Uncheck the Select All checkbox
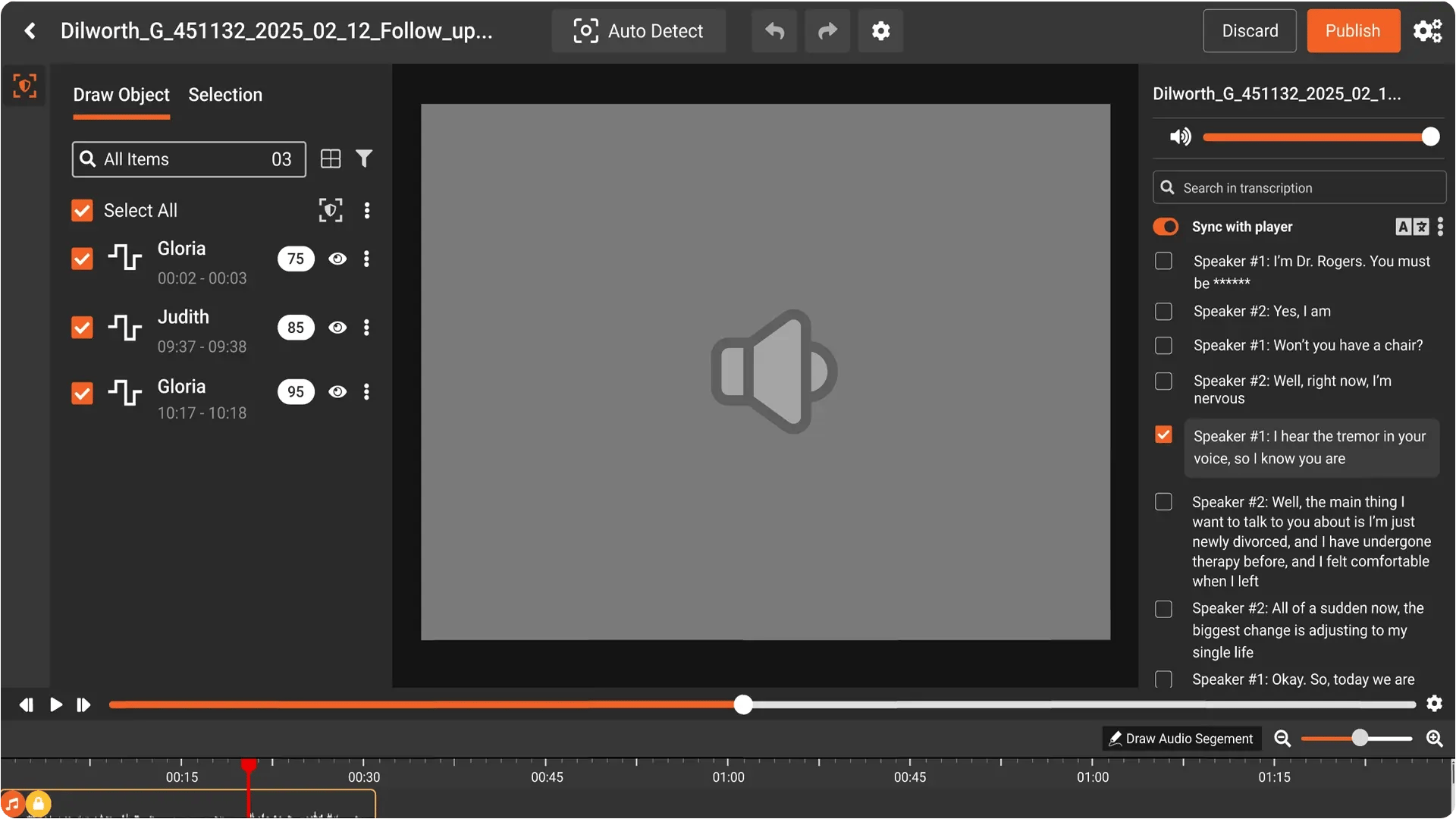The width and height of the screenshot is (1456, 819). pyautogui.click(x=82, y=210)
